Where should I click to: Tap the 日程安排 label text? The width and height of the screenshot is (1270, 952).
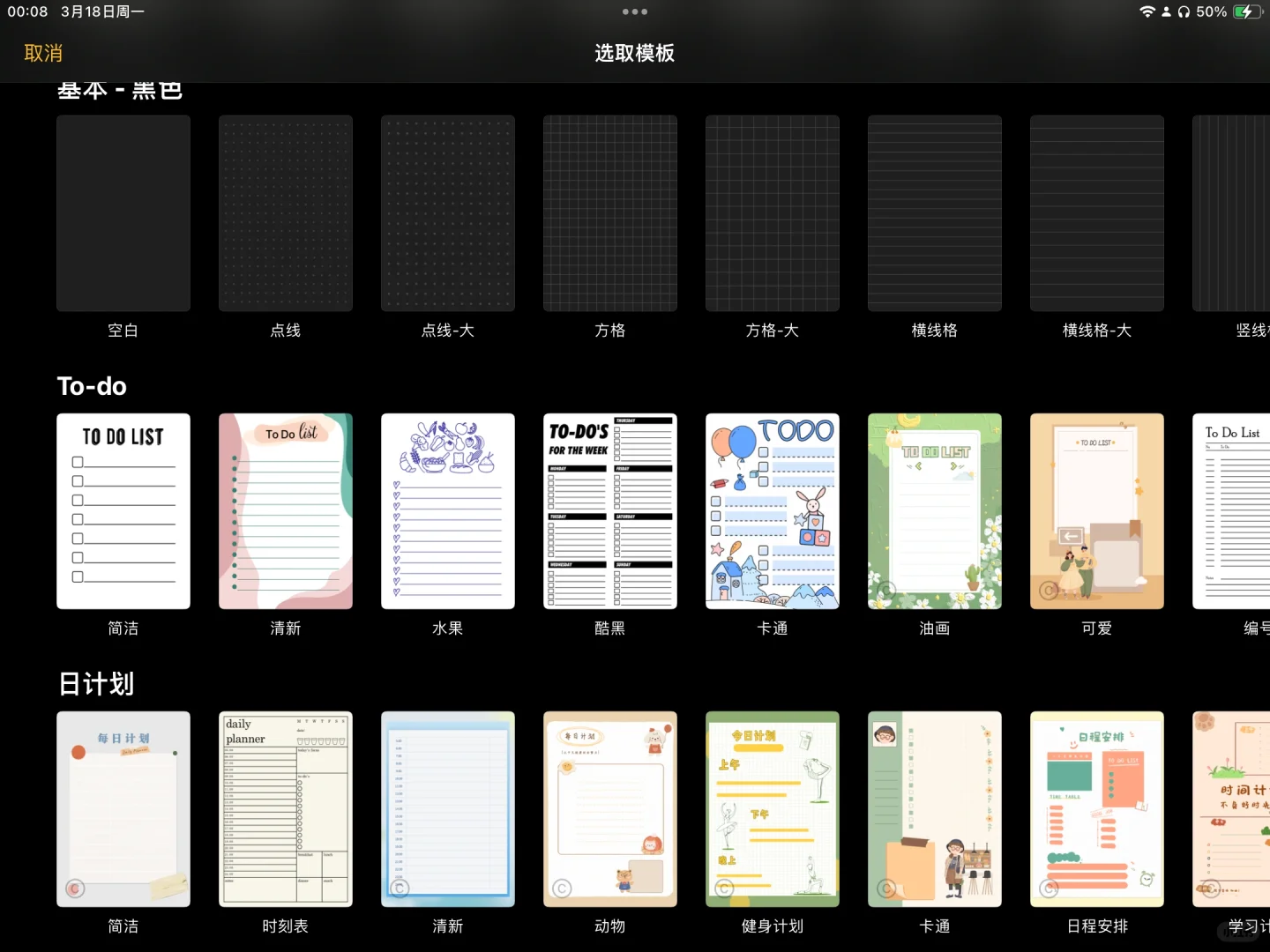point(1097,926)
